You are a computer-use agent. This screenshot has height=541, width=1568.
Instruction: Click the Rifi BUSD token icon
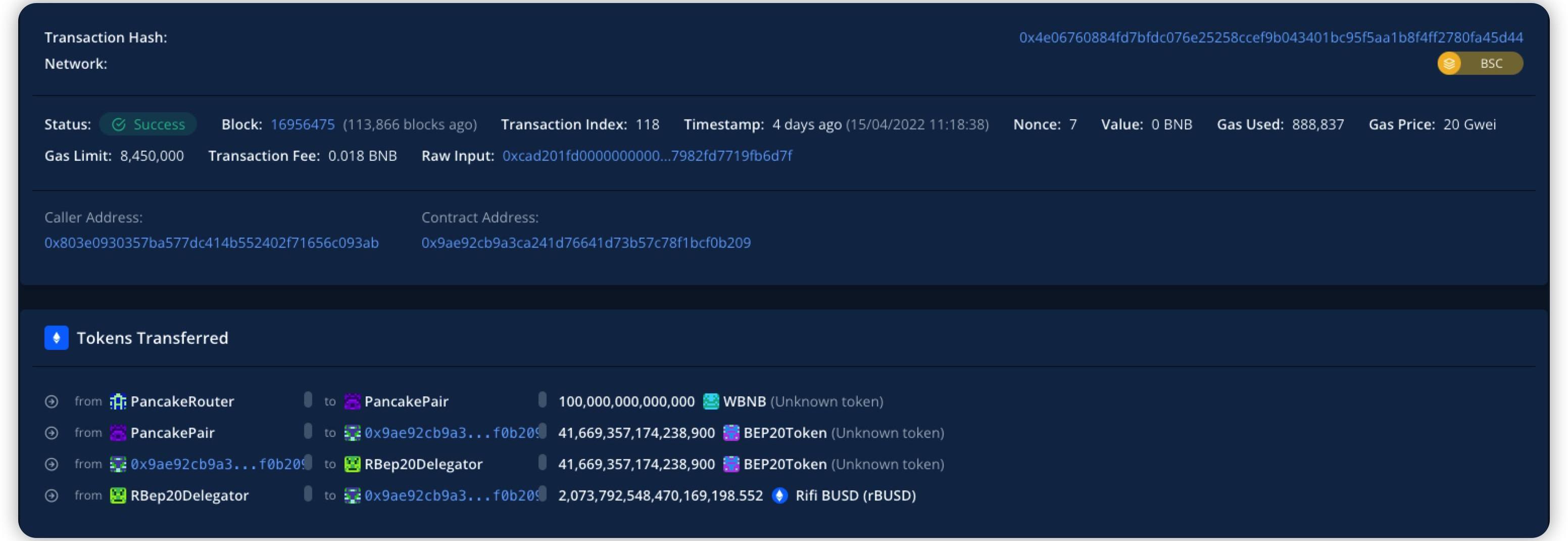pyautogui.click(x=779, y=495)
